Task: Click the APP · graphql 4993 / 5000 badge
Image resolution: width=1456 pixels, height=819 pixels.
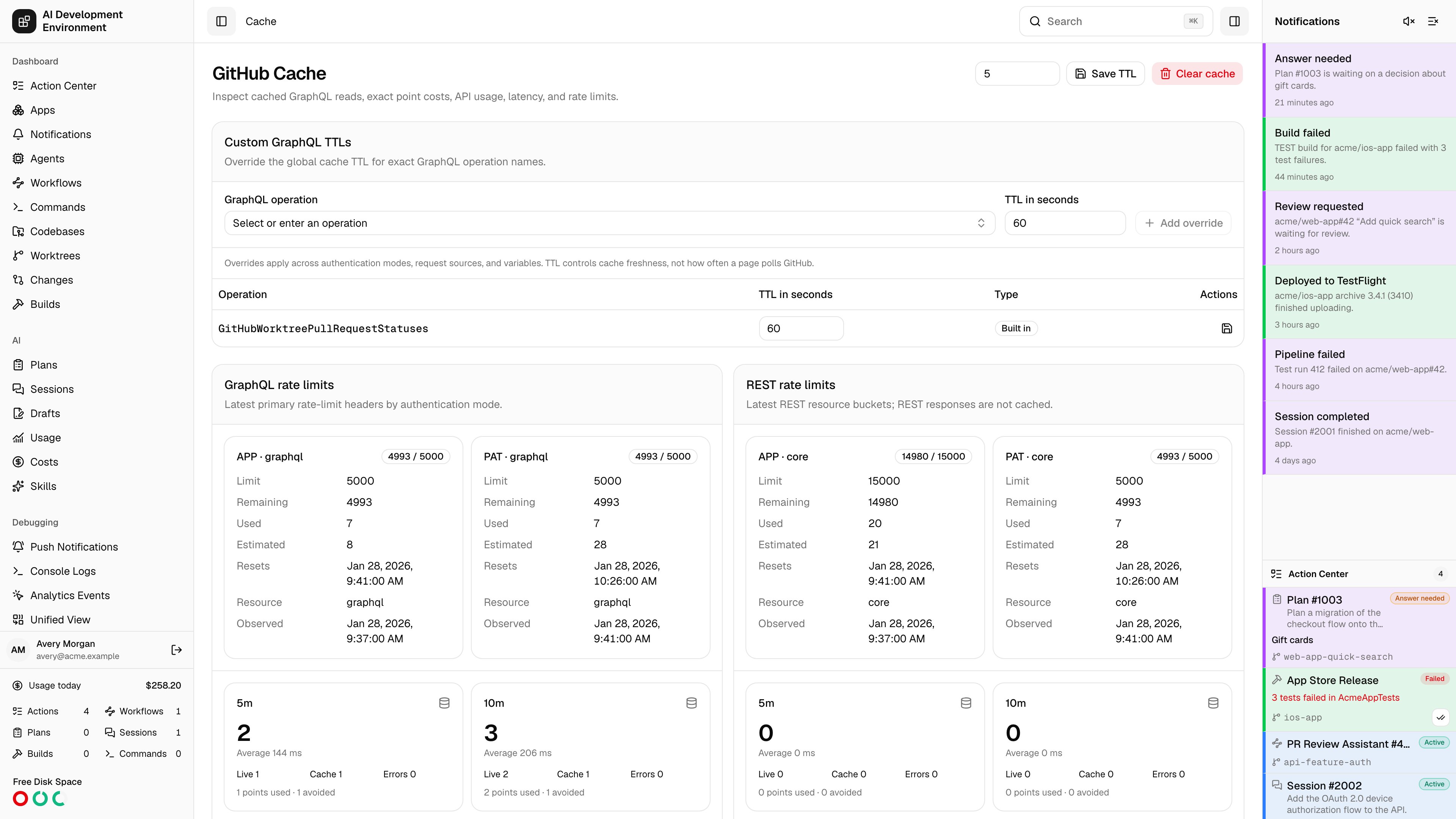Action: 416,457
